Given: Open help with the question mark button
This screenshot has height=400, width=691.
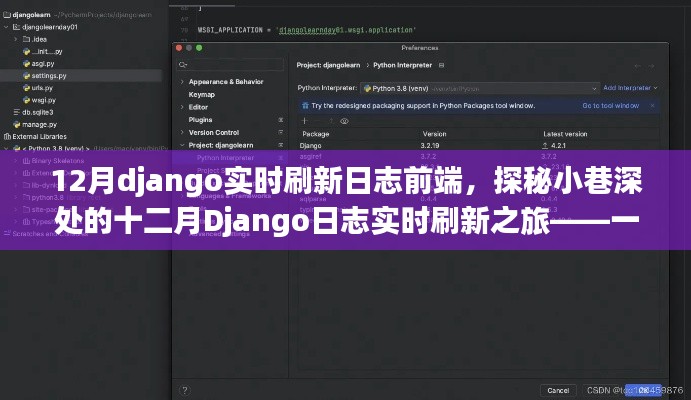Looking at the screenshot, I should [x=185, y=390].
